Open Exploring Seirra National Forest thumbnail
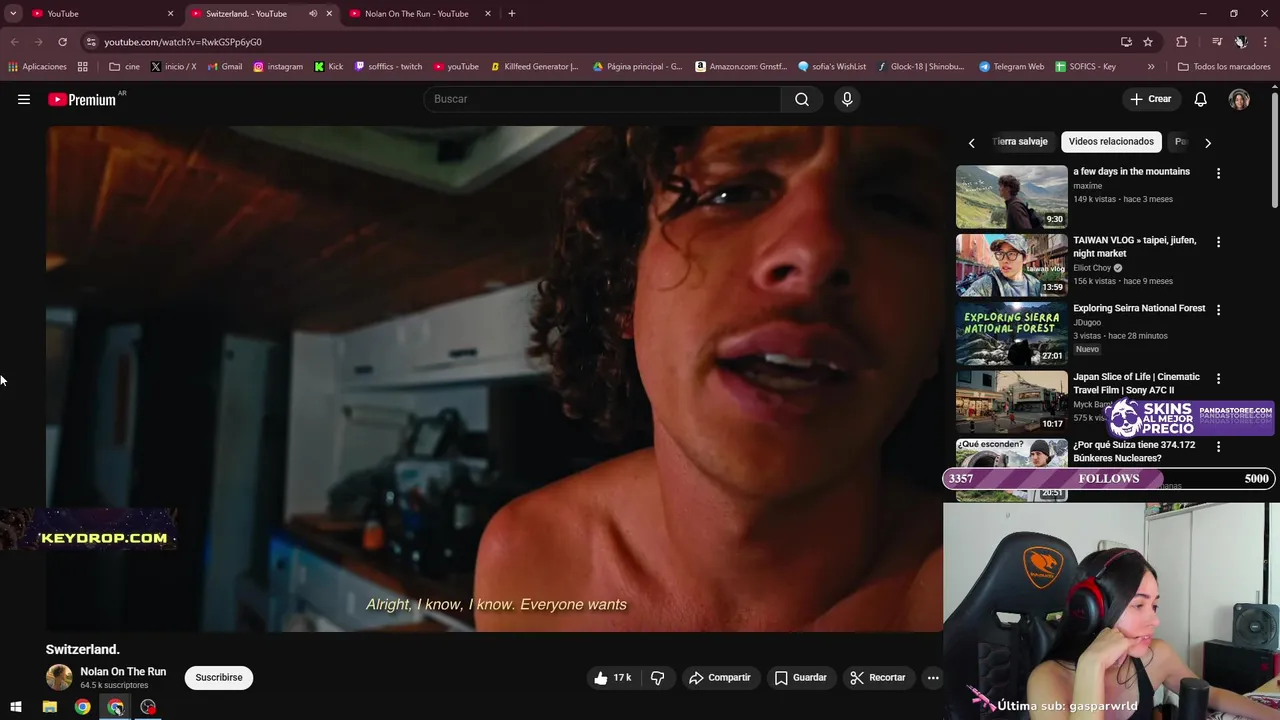 pyautogui.click(x=1011, y=333)
